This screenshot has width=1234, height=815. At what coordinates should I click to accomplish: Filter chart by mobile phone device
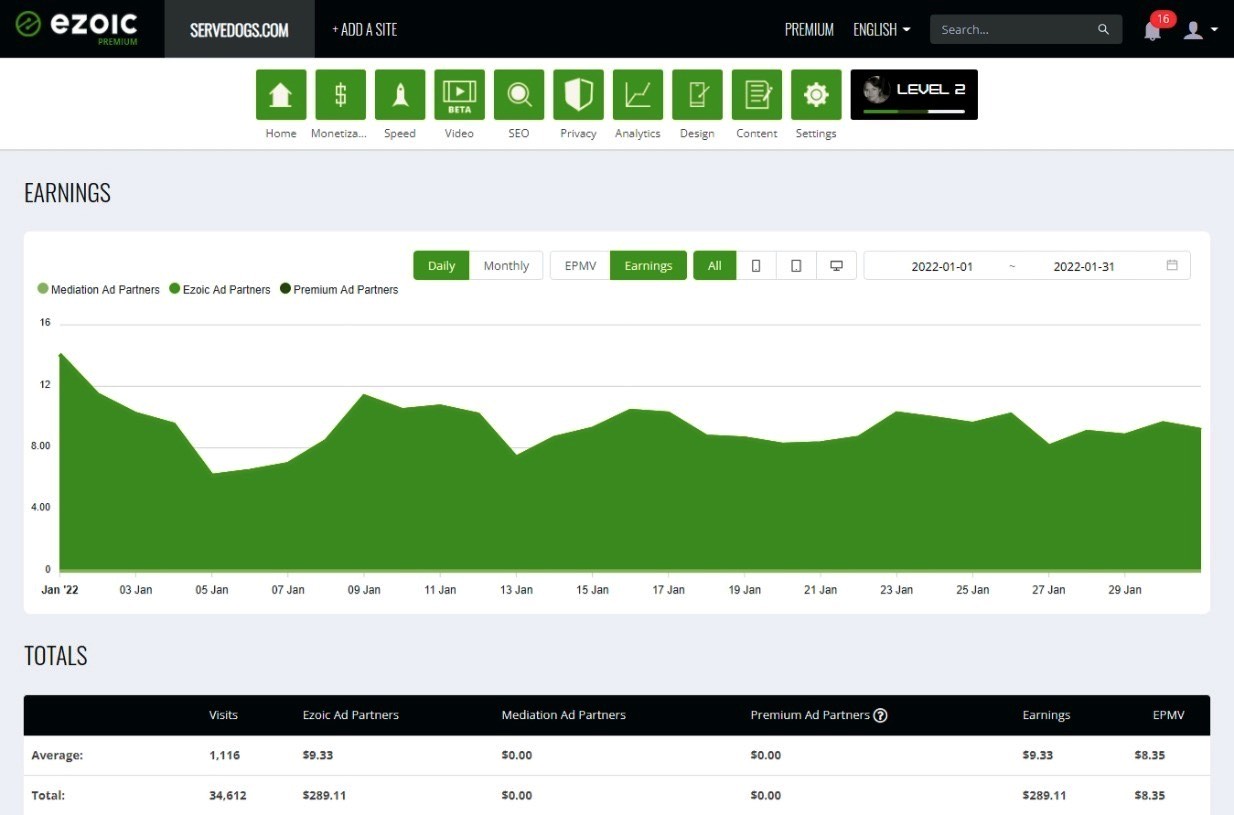(x=756, y=266)
